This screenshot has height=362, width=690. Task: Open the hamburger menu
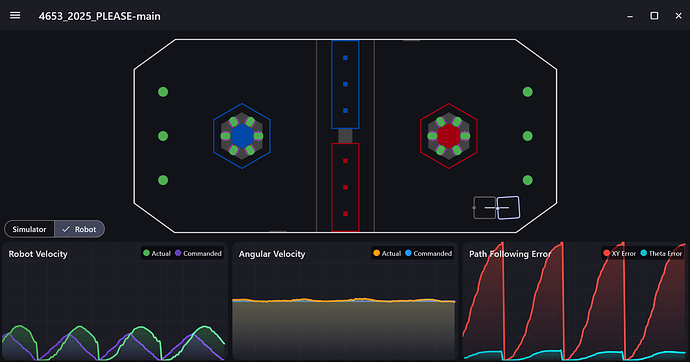[15, 16]
